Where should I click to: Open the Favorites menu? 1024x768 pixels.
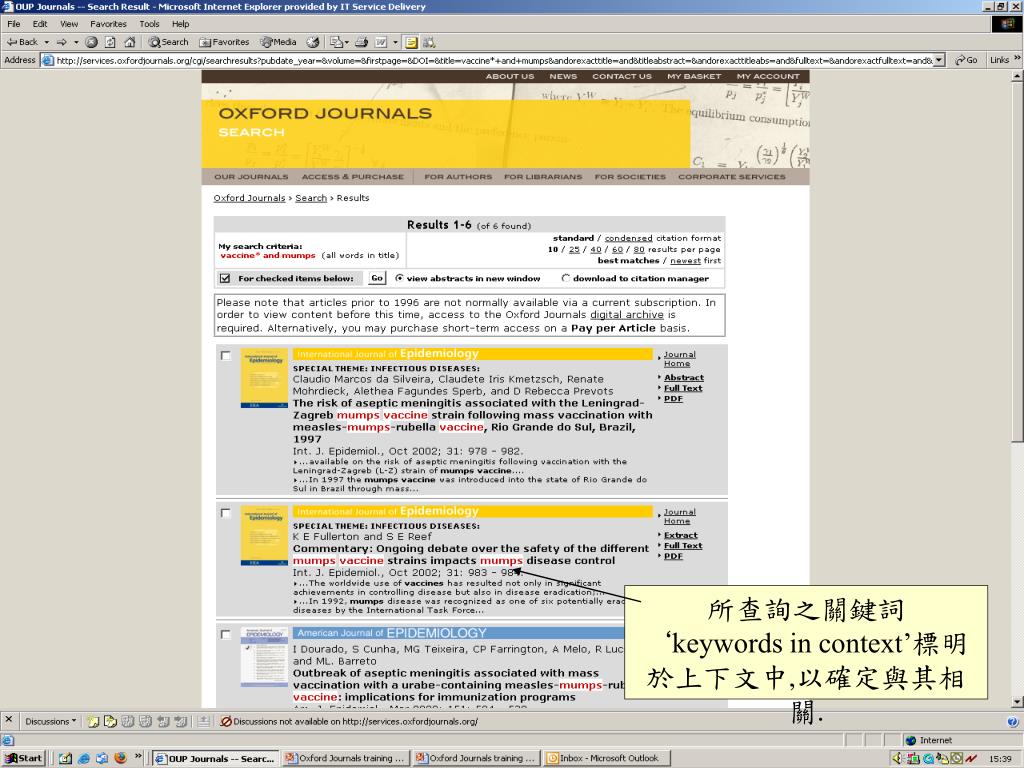click(108, 24)
